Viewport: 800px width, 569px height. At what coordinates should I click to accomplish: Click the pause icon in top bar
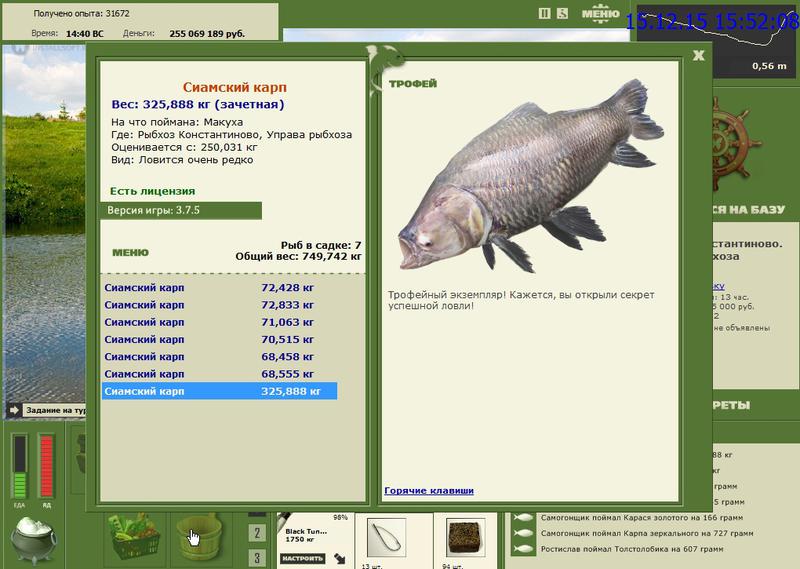click(x=544, y=14)
